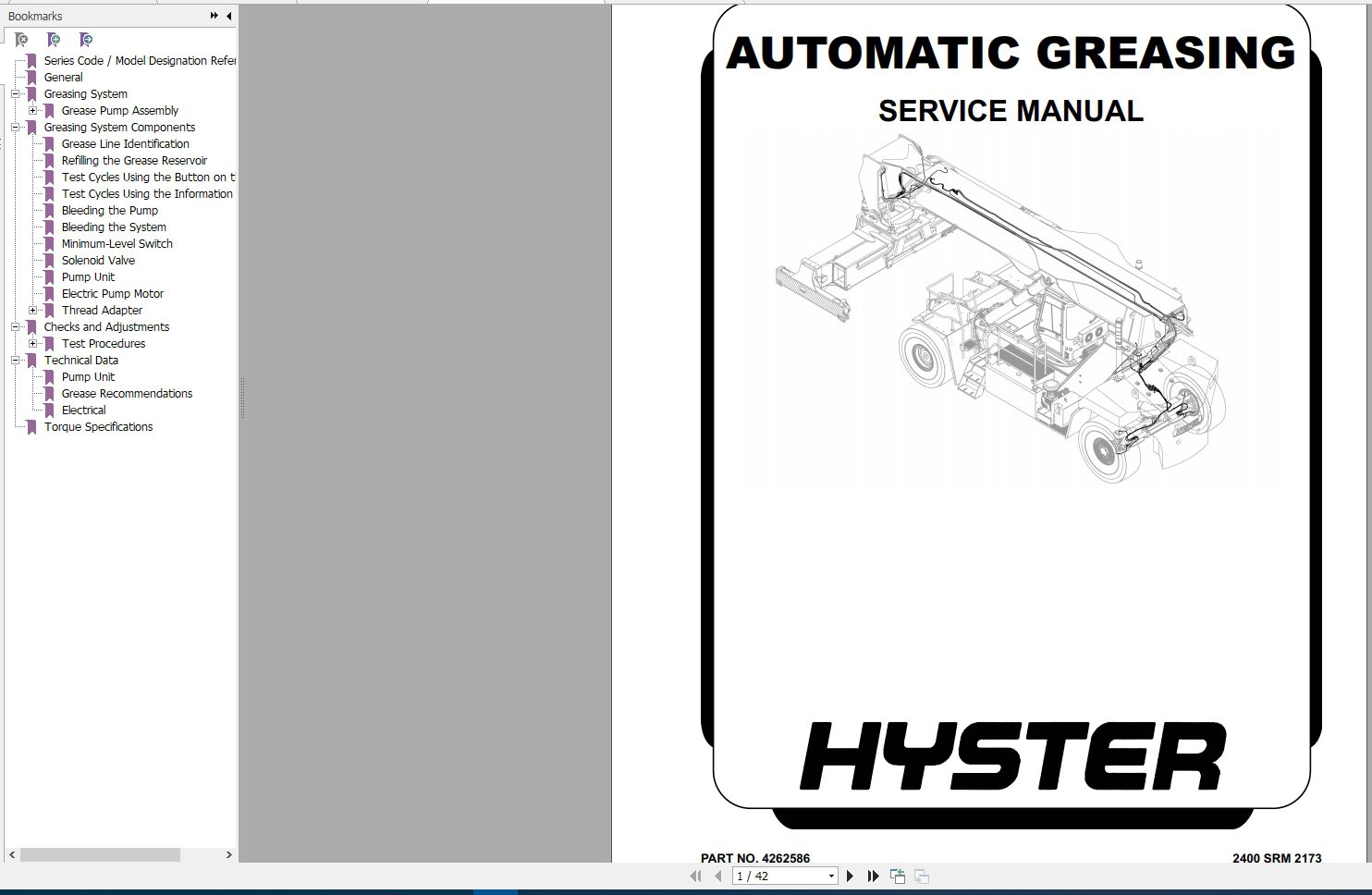The image size is (1372, 895).
Task: Click the previous view icon
Action: (898, 876)
